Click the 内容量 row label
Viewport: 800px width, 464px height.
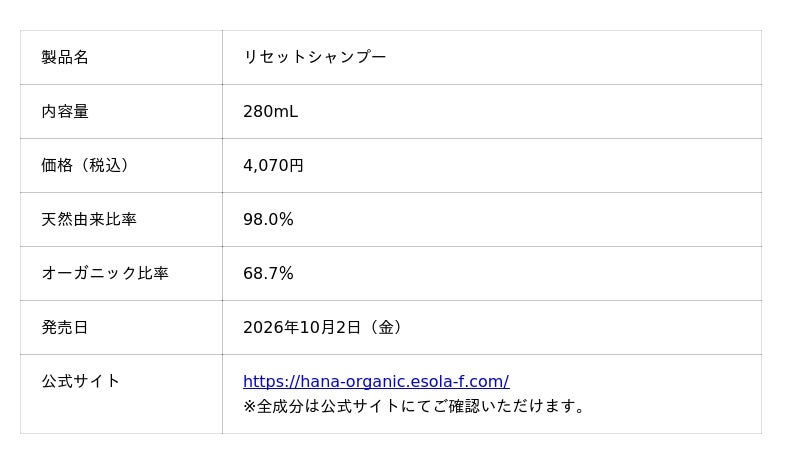(65, 111)
